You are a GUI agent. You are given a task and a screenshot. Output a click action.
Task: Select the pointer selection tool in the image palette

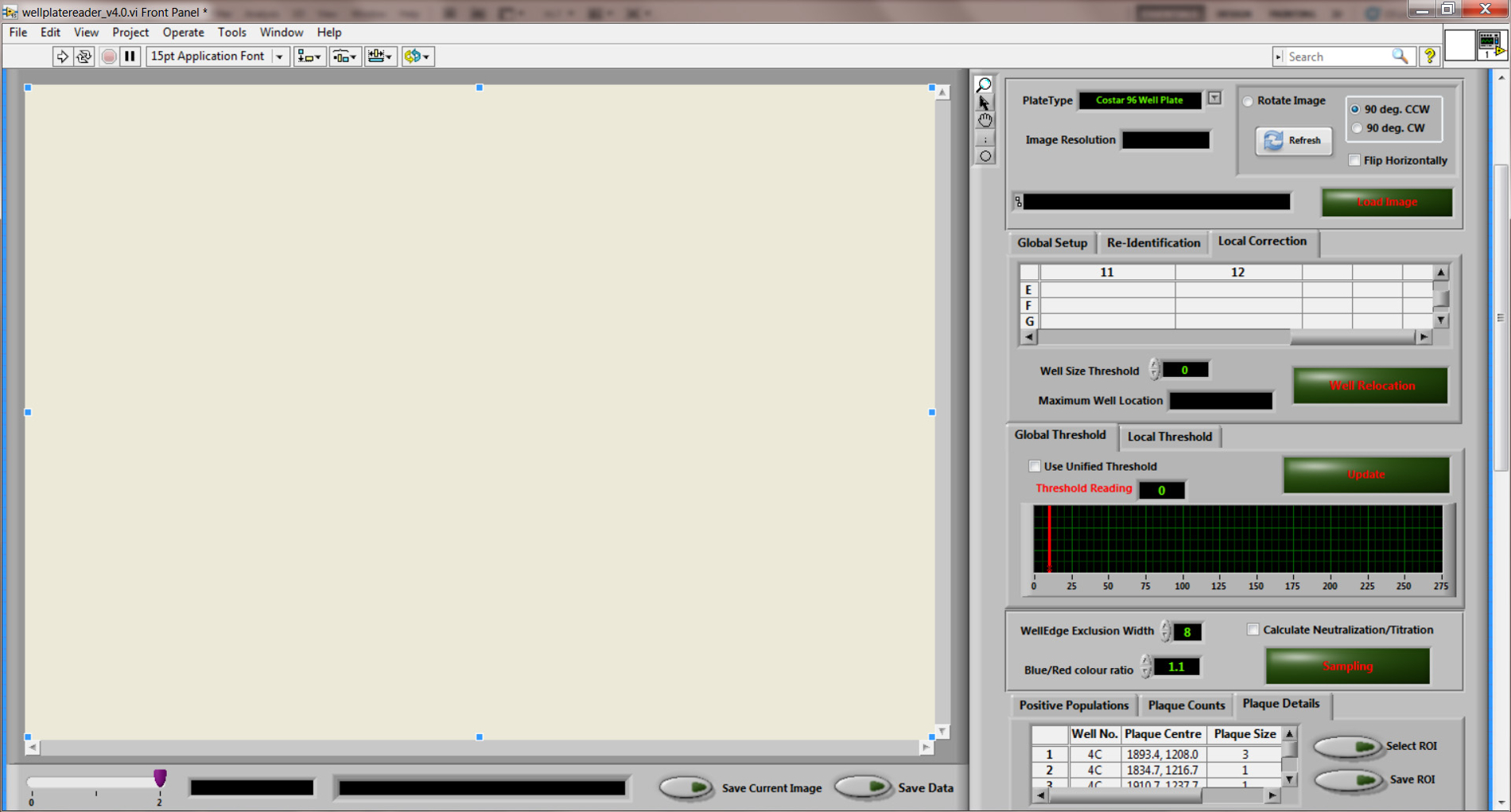pos(985,102)
